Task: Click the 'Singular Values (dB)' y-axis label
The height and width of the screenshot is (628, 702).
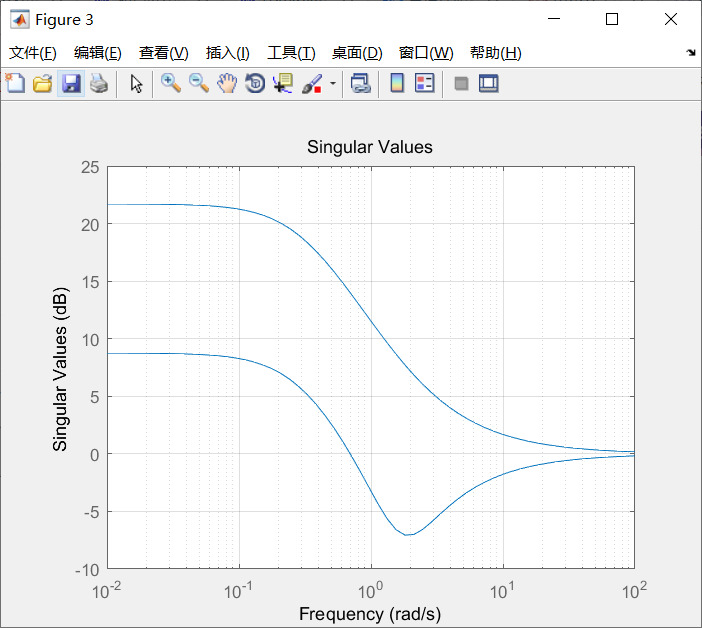Action: 60,369
